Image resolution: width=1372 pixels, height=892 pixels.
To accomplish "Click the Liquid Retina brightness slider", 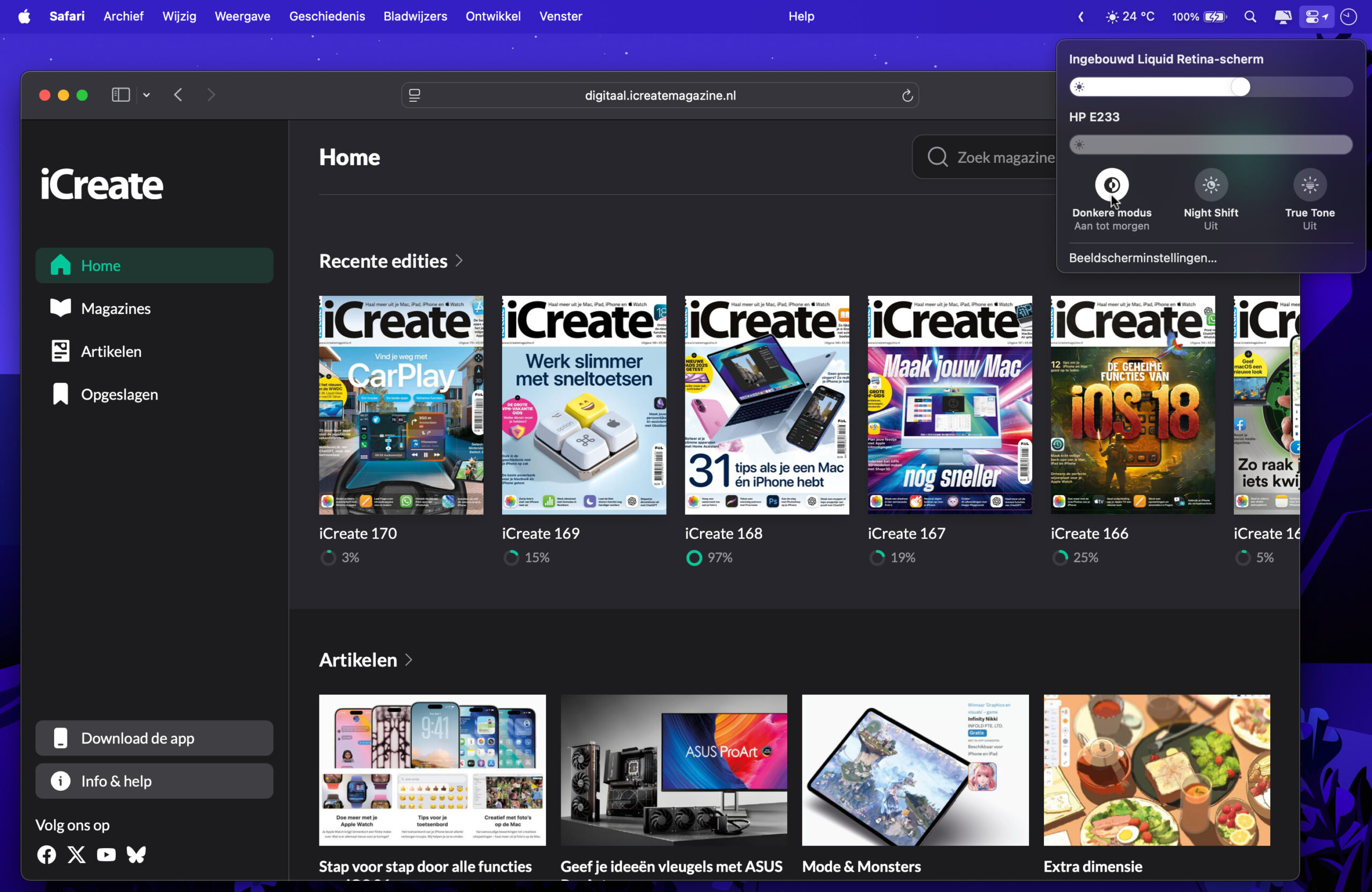I will (1211, 87).
